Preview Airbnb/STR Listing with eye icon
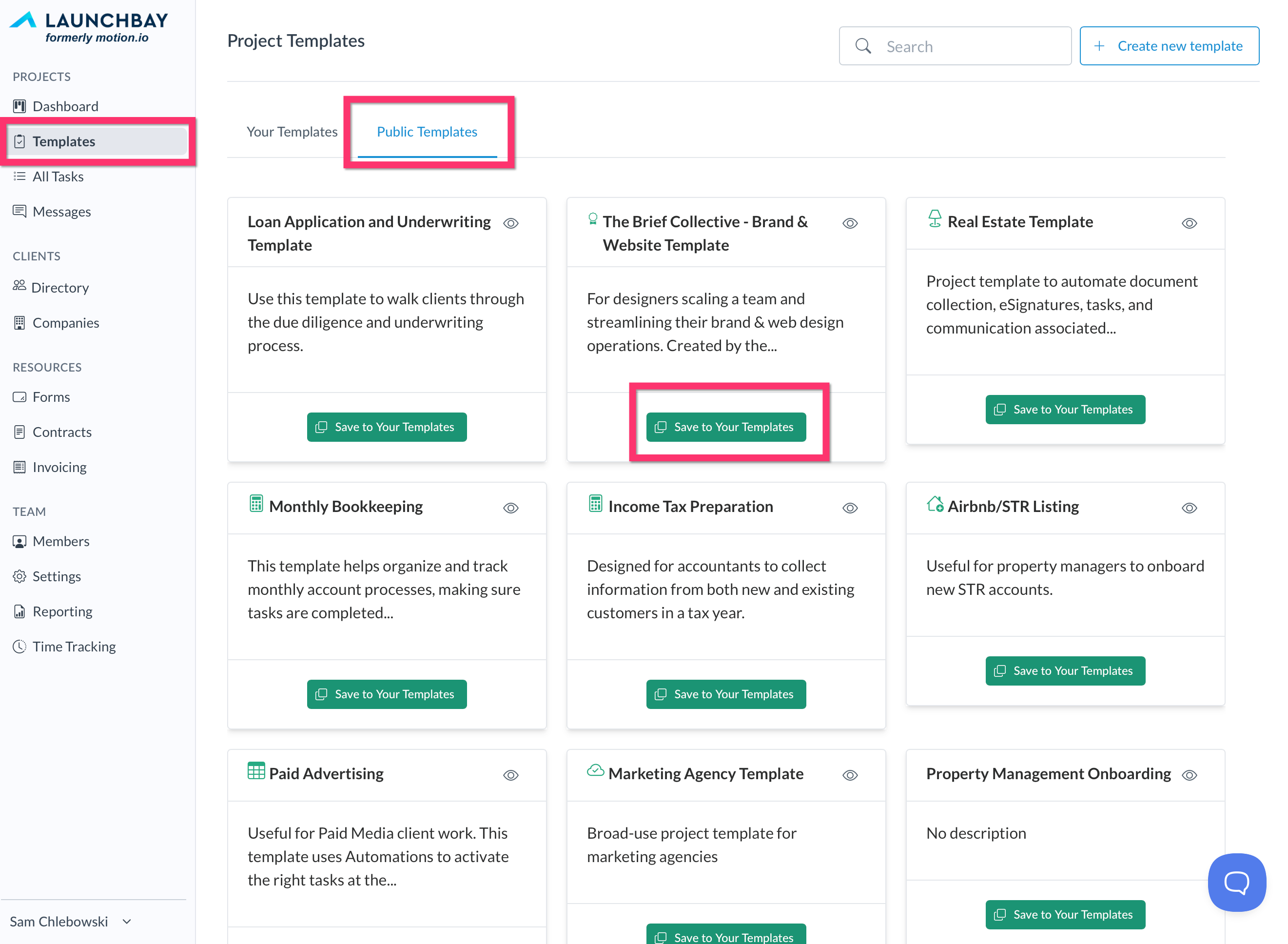 pos(1189,508)
